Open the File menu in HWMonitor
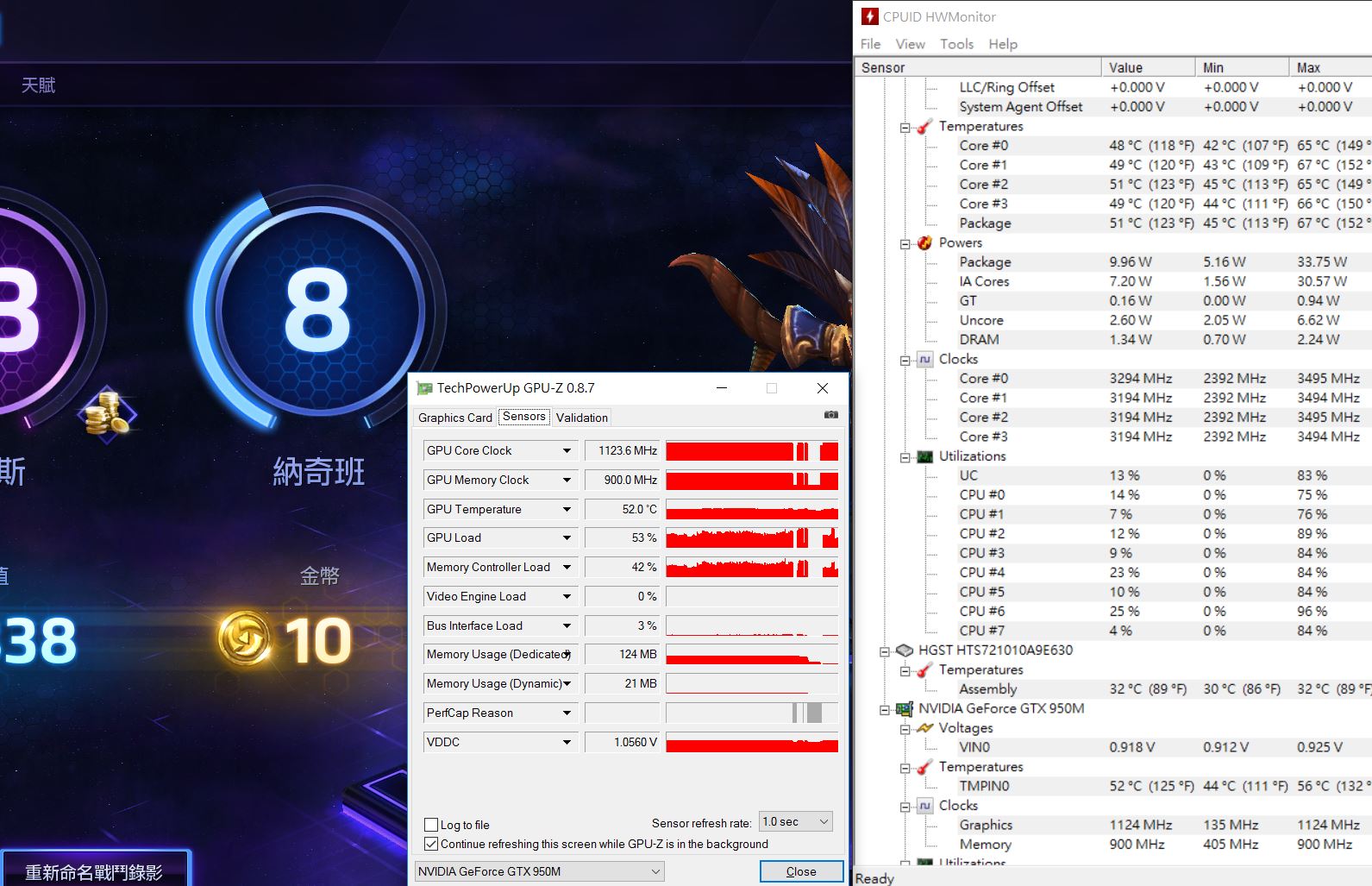 870,44
